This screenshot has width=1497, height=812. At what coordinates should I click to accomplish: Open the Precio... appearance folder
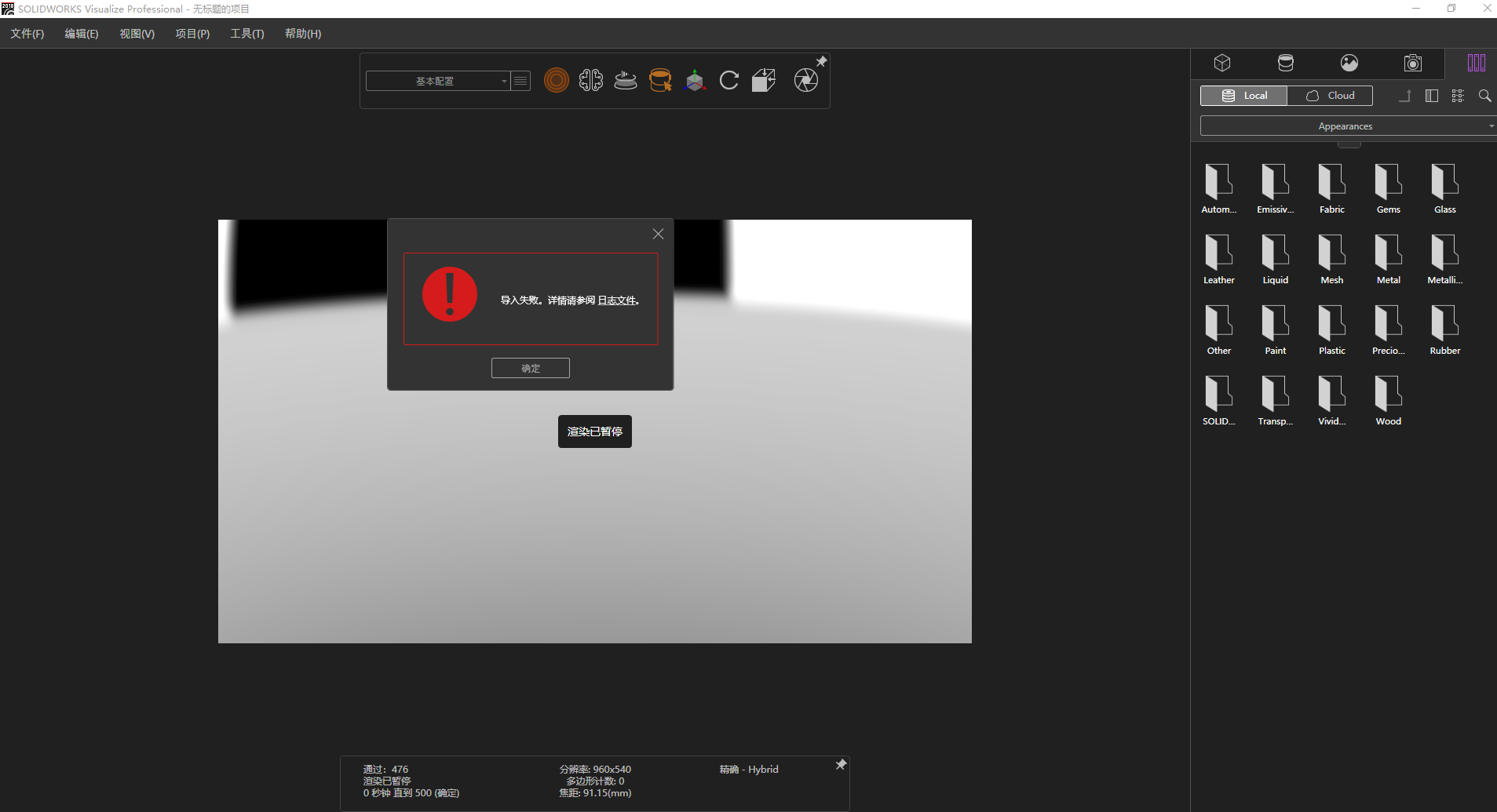click(1389, 330)
